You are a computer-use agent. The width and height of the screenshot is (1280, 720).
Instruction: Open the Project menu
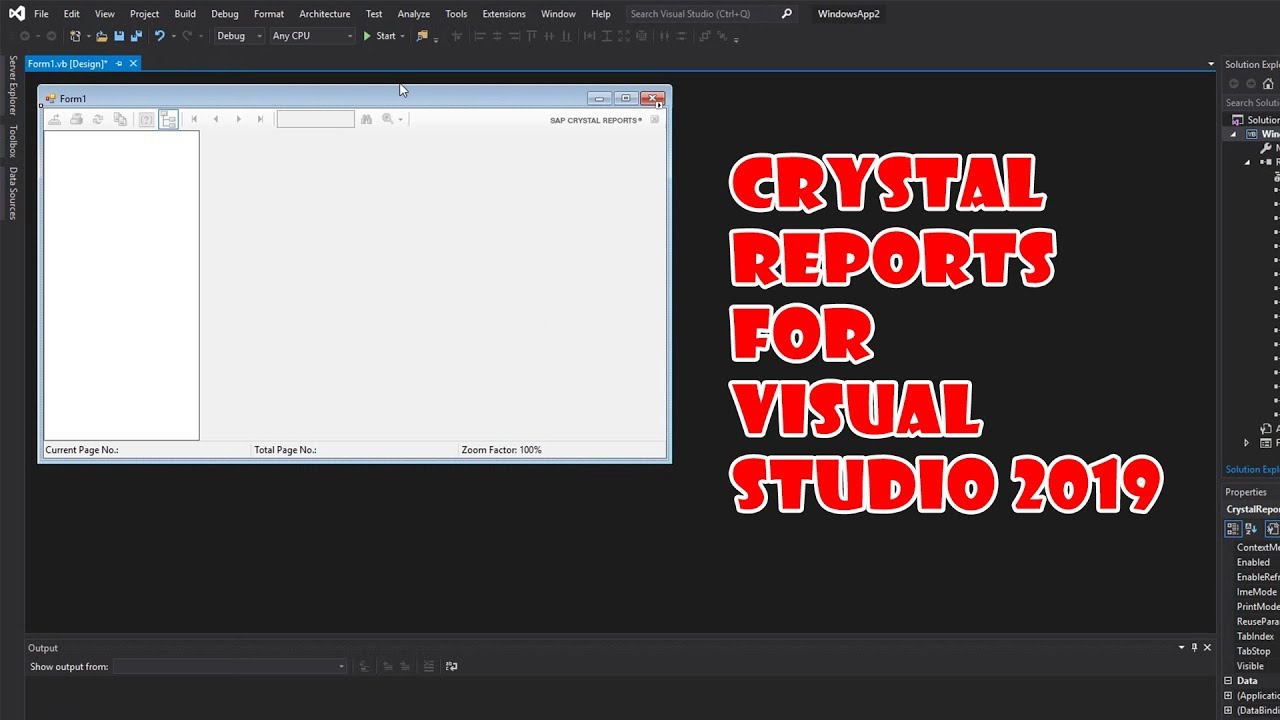[144, 14]
